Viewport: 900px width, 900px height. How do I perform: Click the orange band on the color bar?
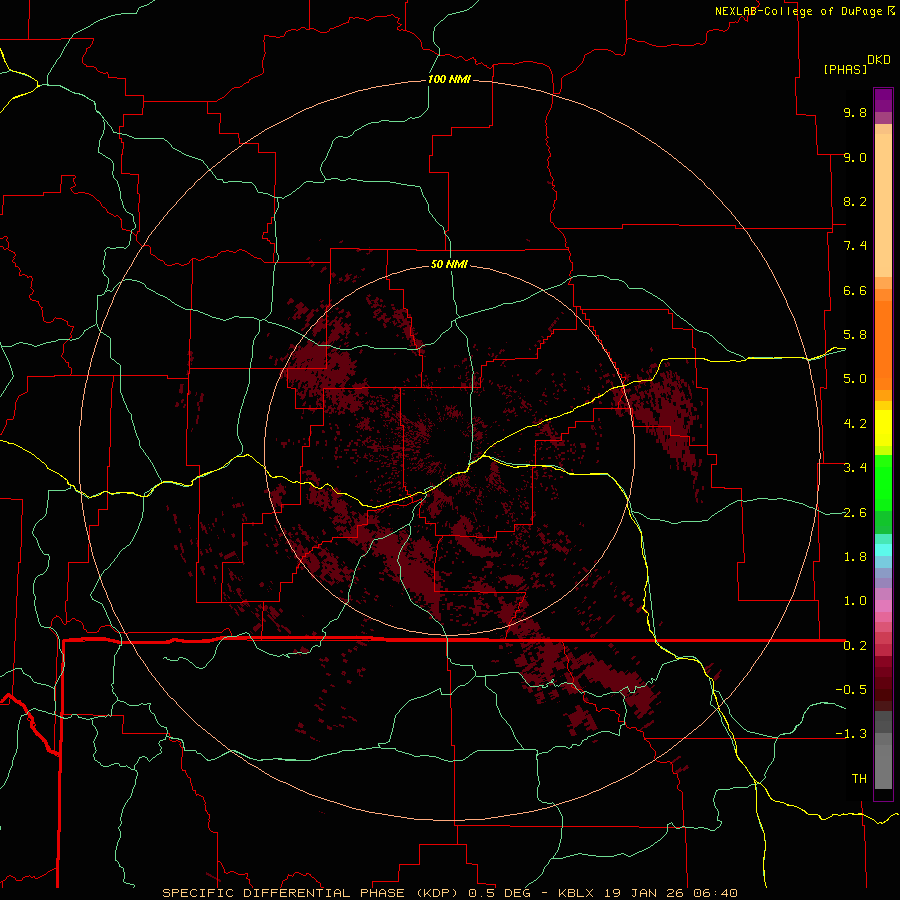click(x=883, y=346)
